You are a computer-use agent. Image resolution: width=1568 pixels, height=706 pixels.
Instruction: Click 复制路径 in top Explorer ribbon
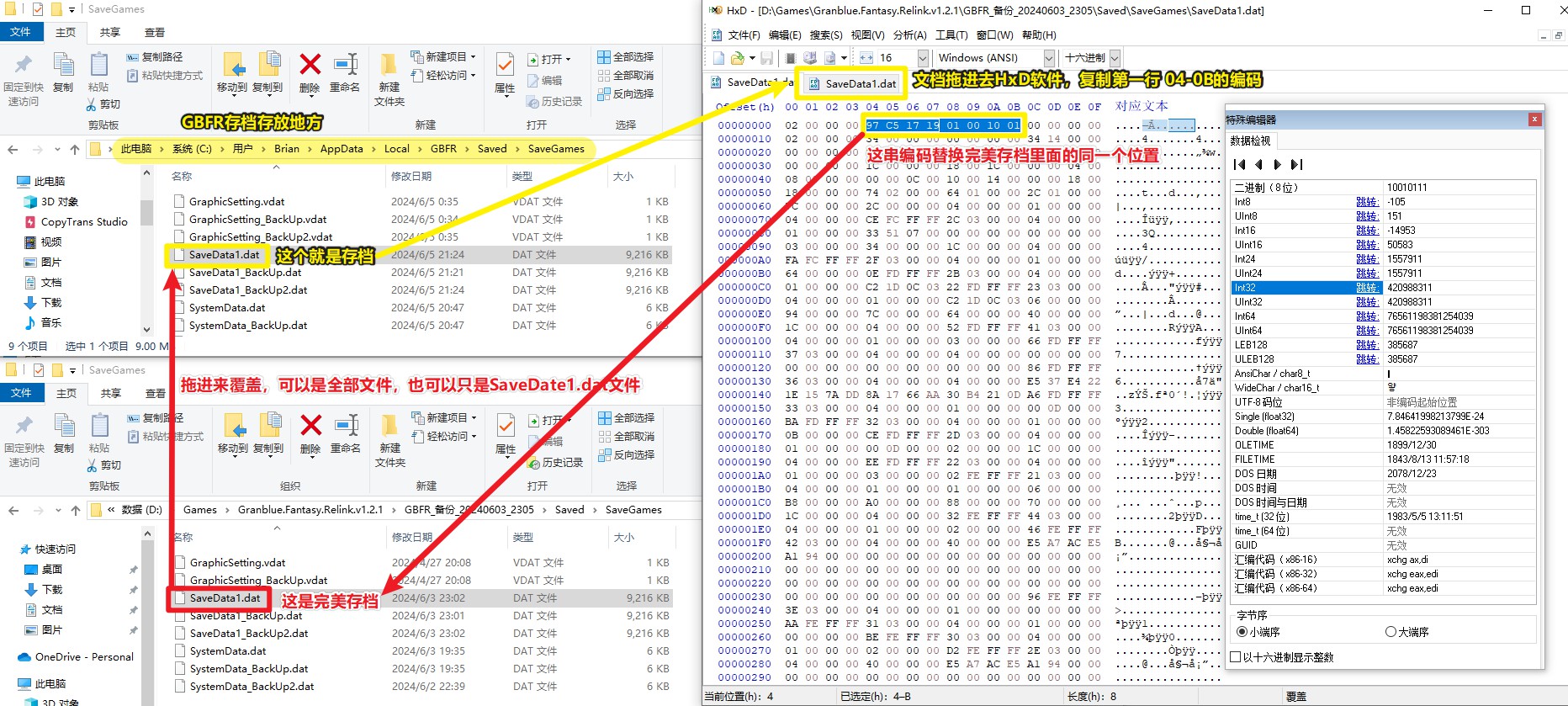pyautogui.click(x=155, y=56)
